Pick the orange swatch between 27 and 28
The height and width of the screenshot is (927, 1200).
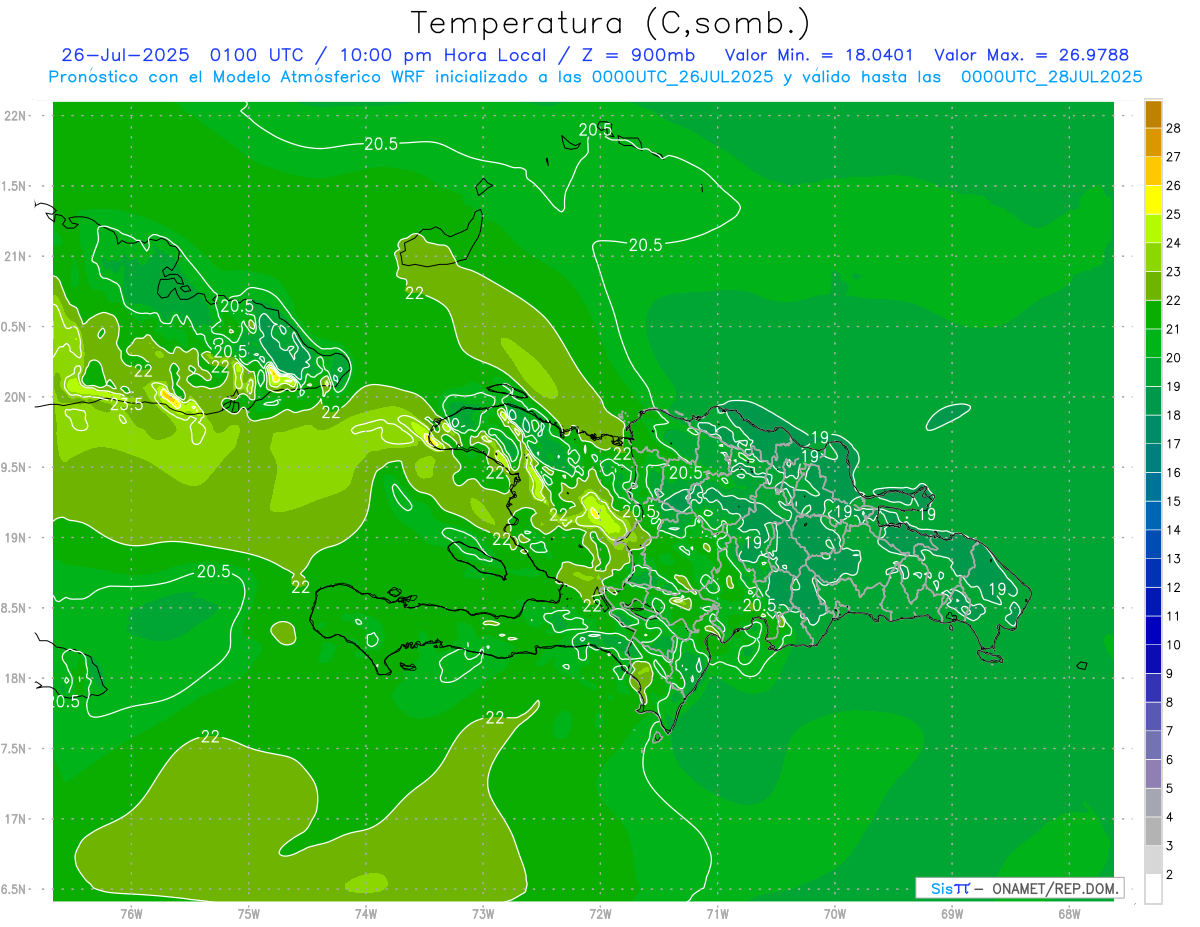[1153, 143]
